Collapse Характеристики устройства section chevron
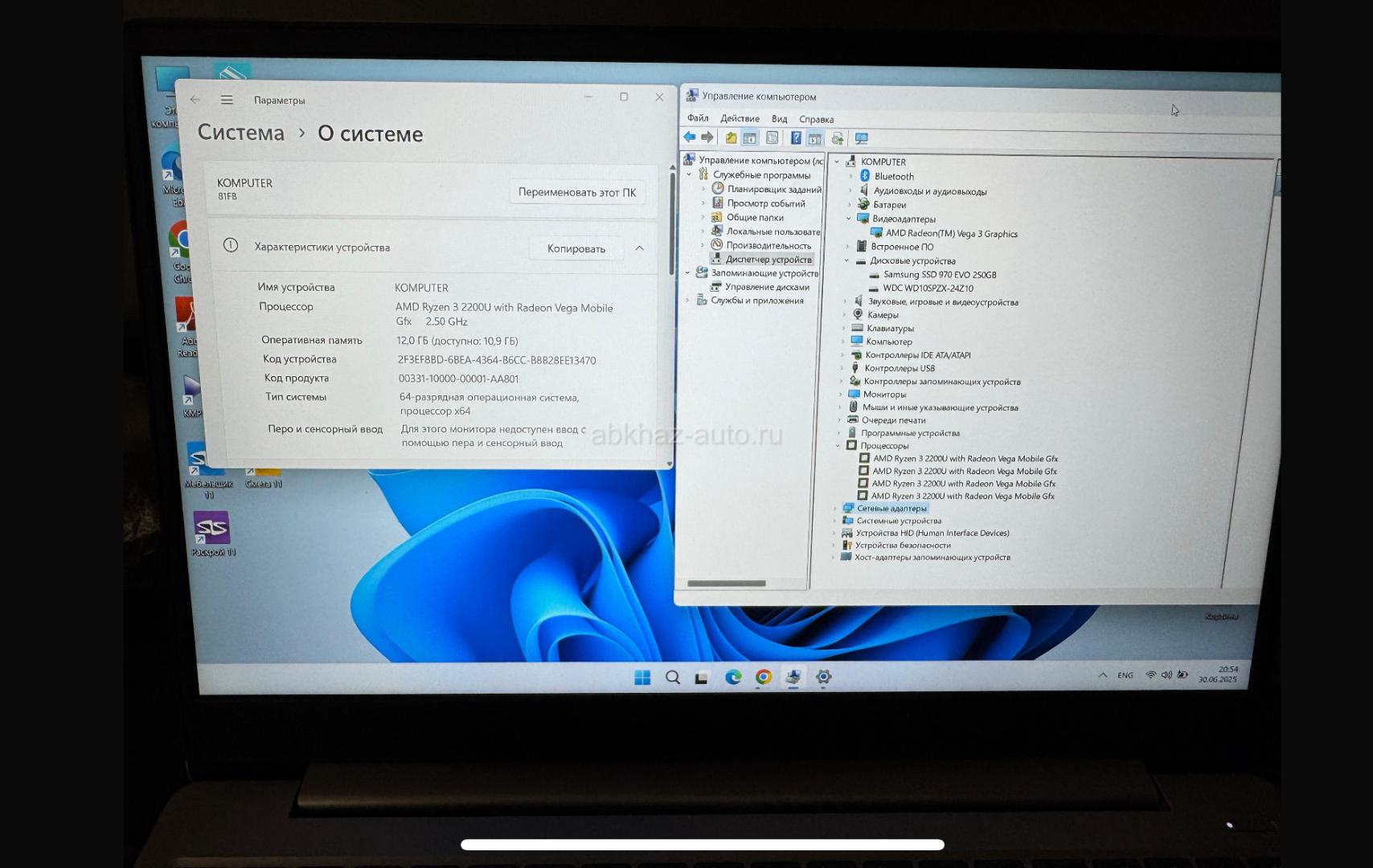 (x=640, y=248)
